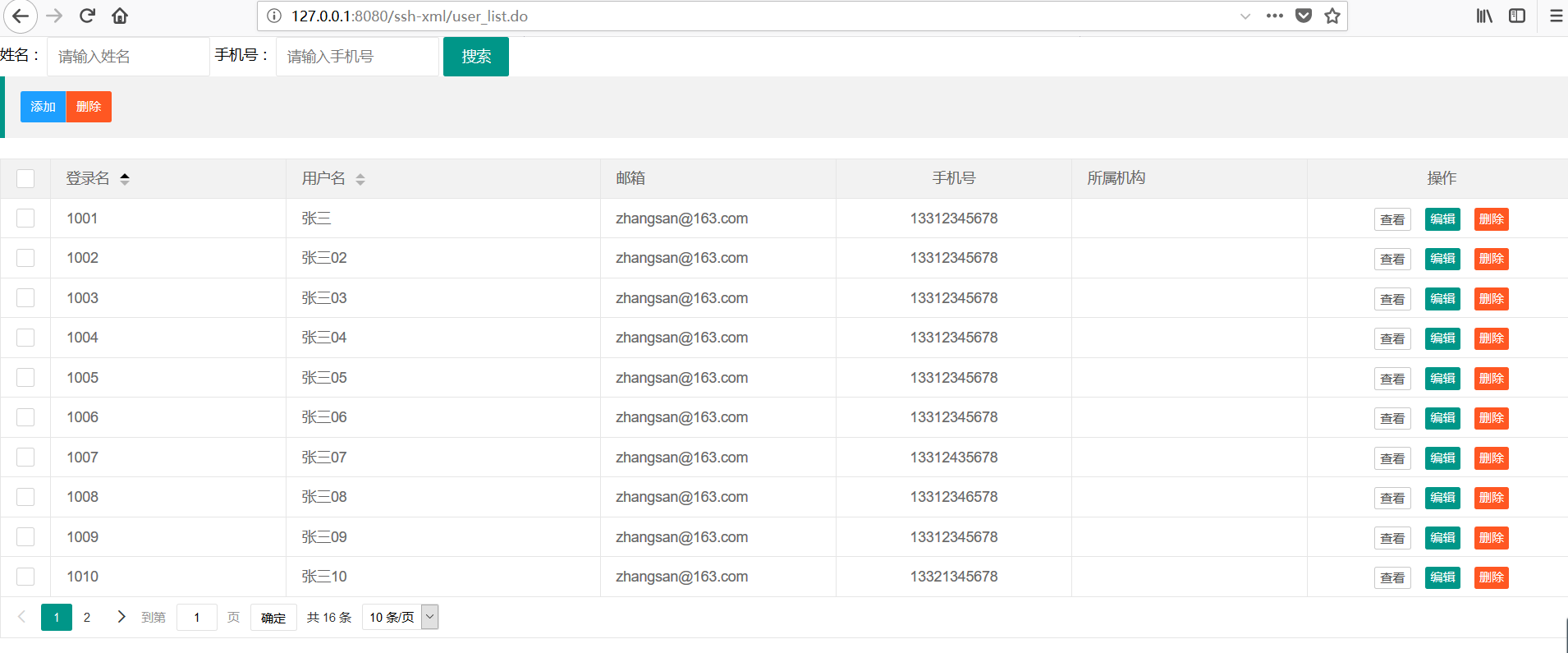Click 编辑 for user 1002
Screen dimensions: 1568x653
(1442, 259)
